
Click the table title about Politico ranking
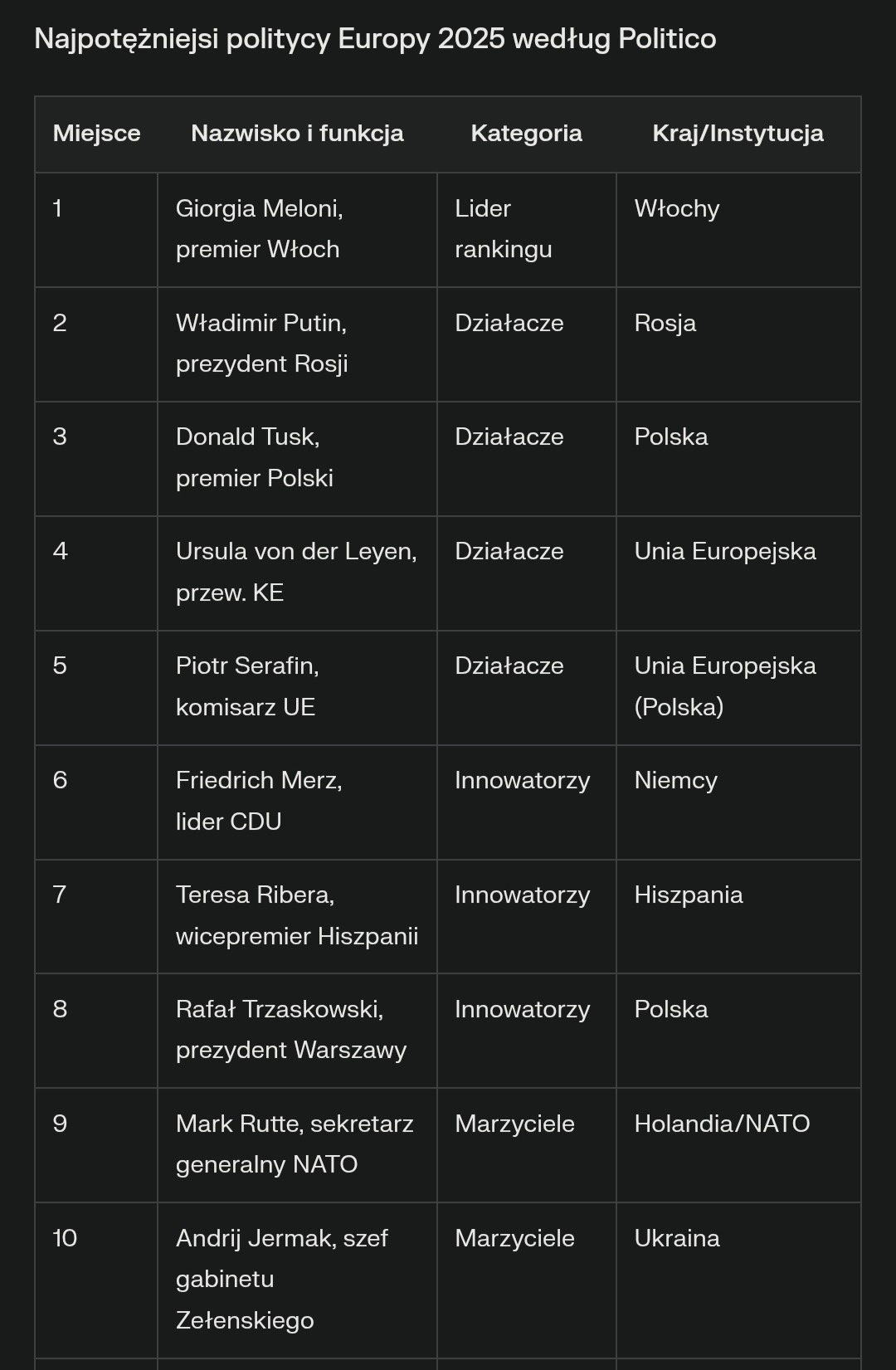click(375, 39)
